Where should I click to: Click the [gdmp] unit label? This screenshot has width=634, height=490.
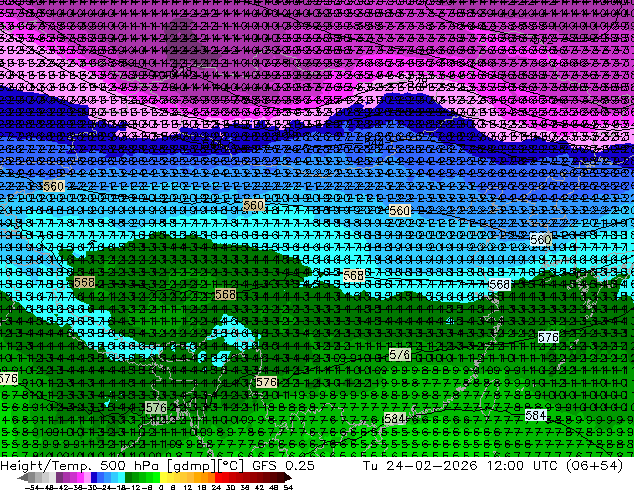[192, 466]
